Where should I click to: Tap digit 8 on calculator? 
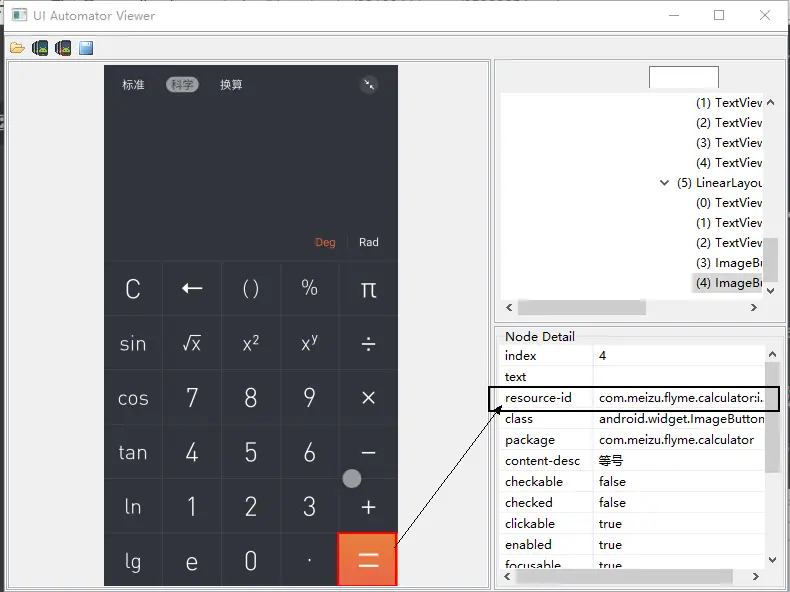251,398
